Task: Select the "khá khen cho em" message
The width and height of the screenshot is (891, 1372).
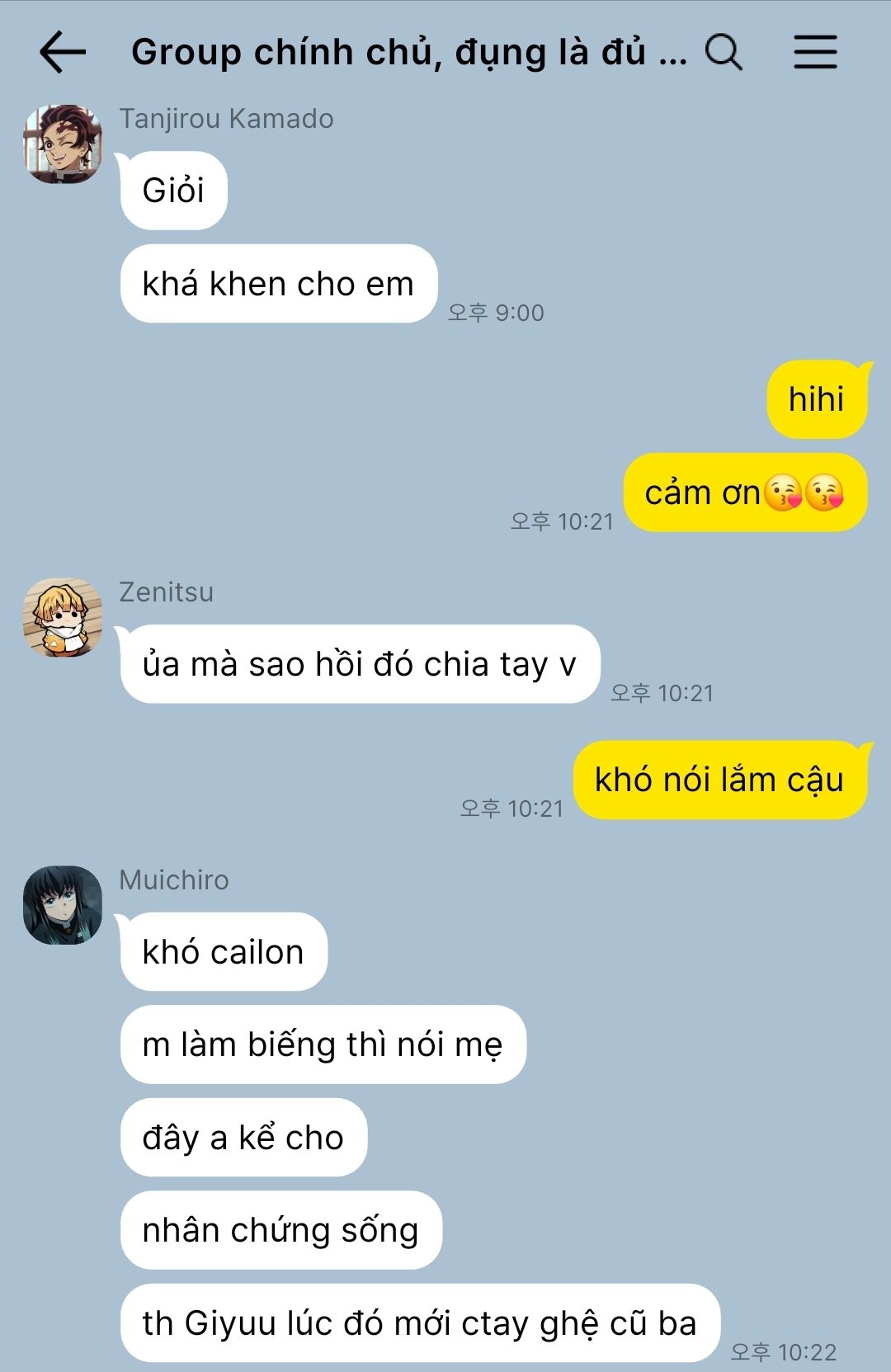Action: click(278, 284)
